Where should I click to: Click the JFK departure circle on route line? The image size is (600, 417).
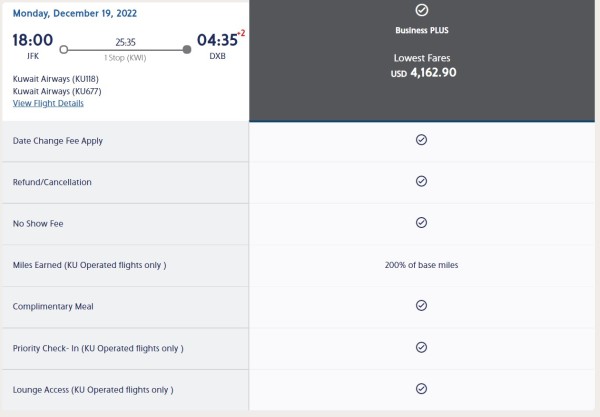(64, 49)
